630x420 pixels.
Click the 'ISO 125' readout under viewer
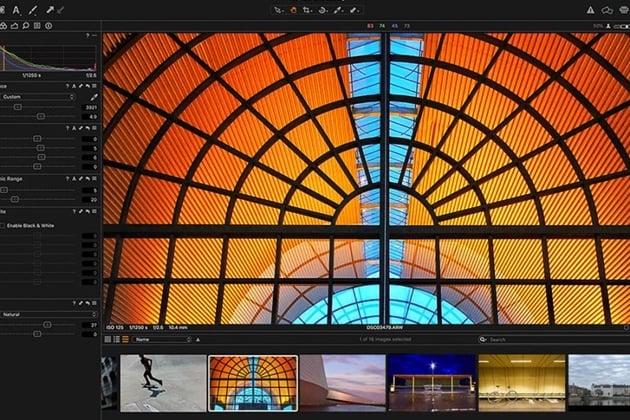[x=115, y=328]
